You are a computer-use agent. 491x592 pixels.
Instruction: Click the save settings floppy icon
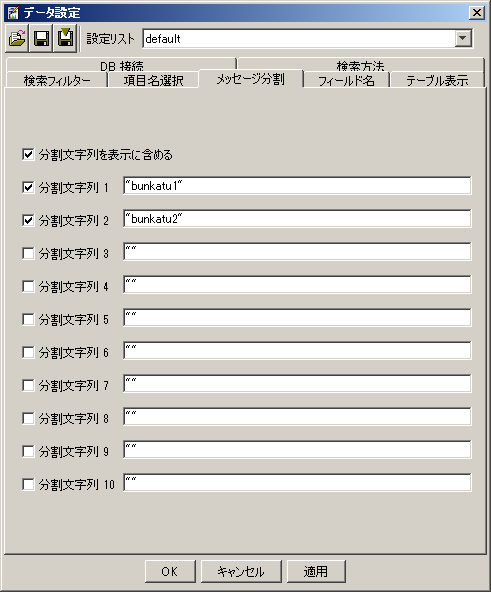pos(41,38)
